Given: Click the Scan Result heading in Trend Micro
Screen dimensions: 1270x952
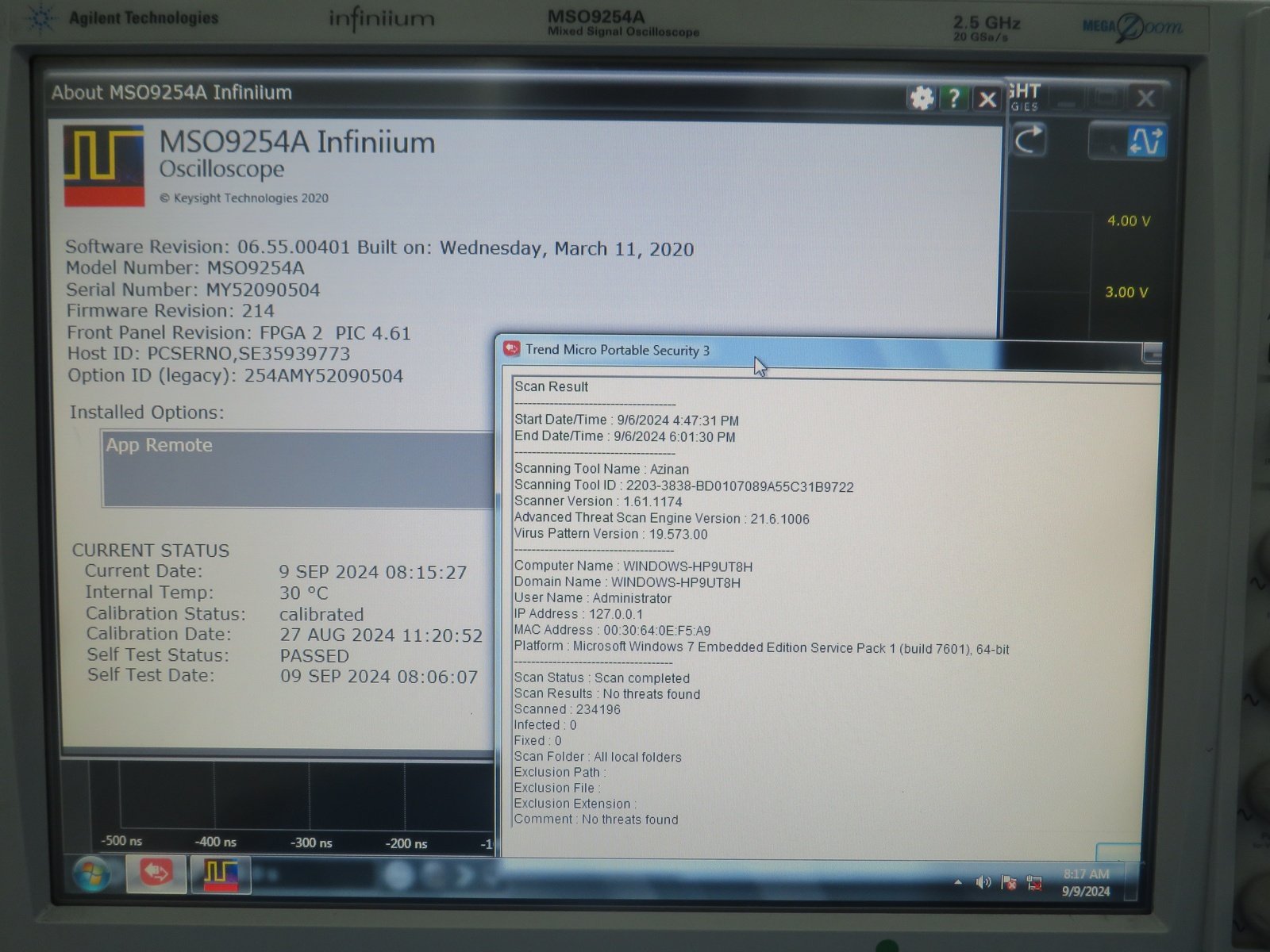Looking at the screenshot, I should (551, 387).
